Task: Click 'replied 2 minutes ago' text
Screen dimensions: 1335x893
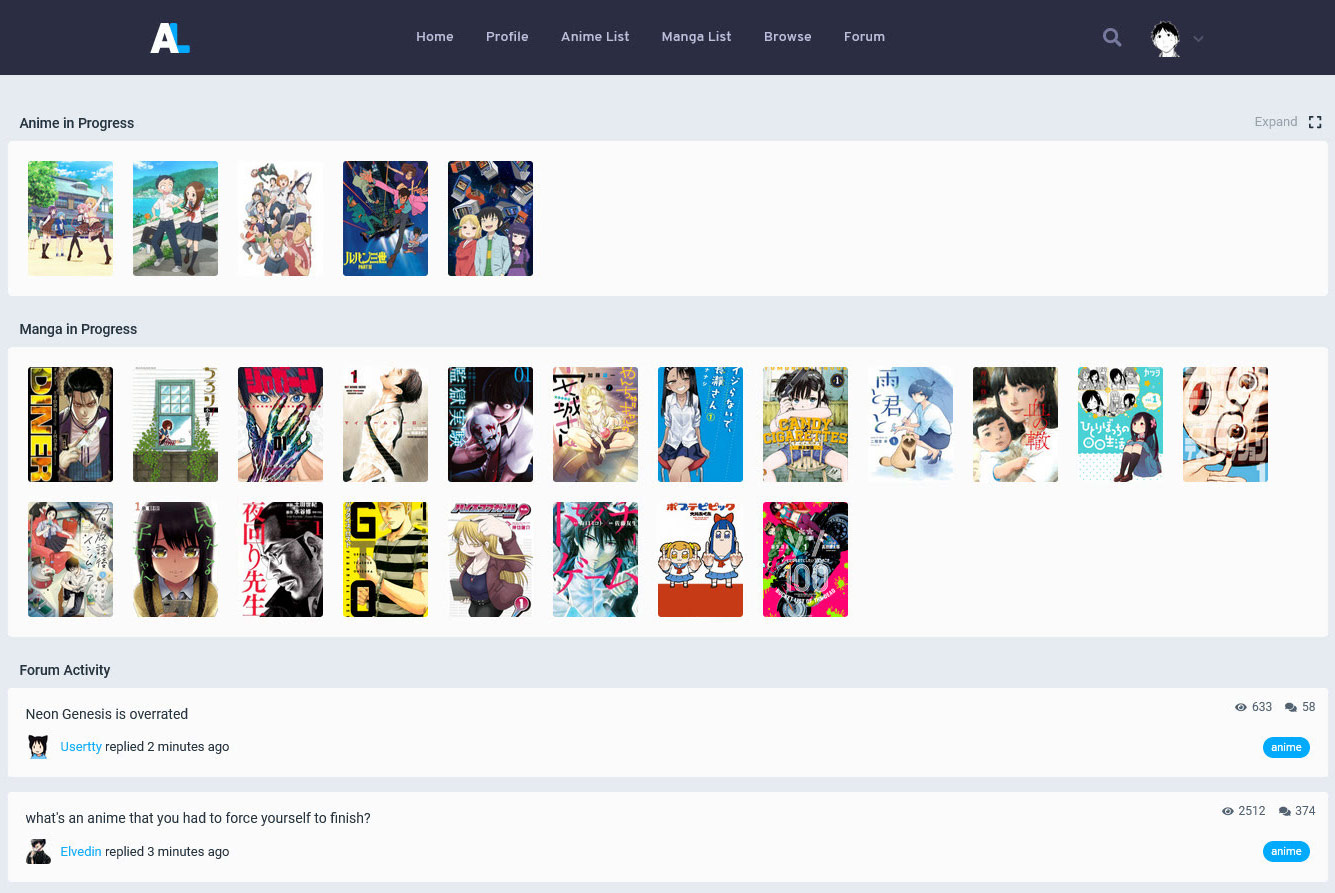Action: coord(167,747)
